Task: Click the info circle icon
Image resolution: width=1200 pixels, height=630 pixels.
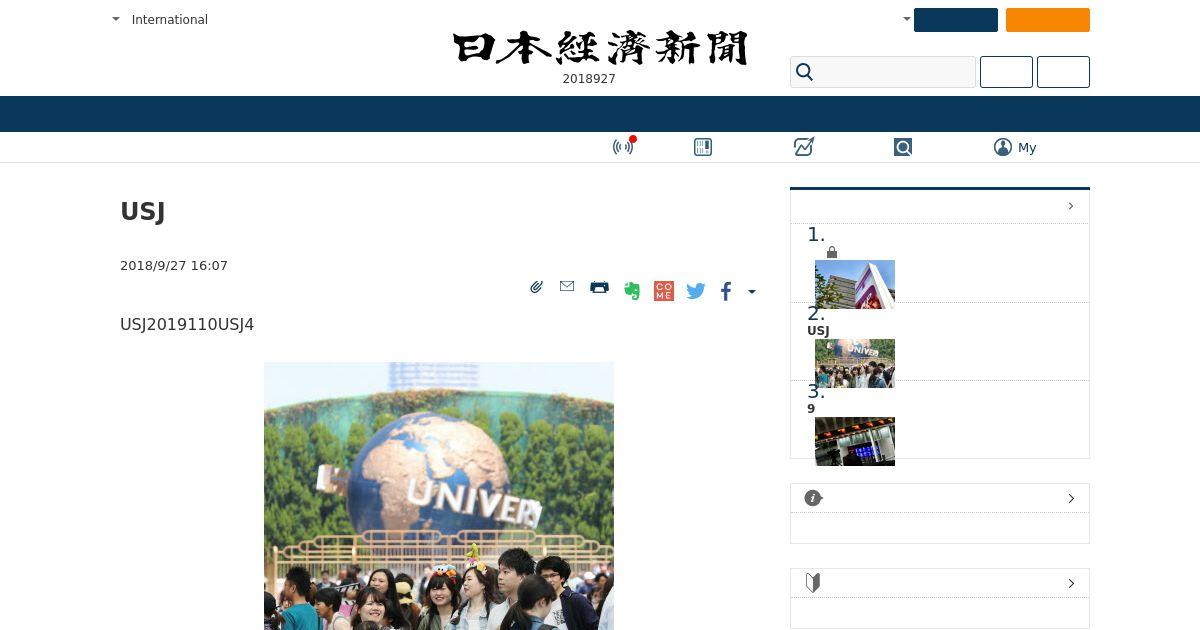Action: click(x=813, y=498)
